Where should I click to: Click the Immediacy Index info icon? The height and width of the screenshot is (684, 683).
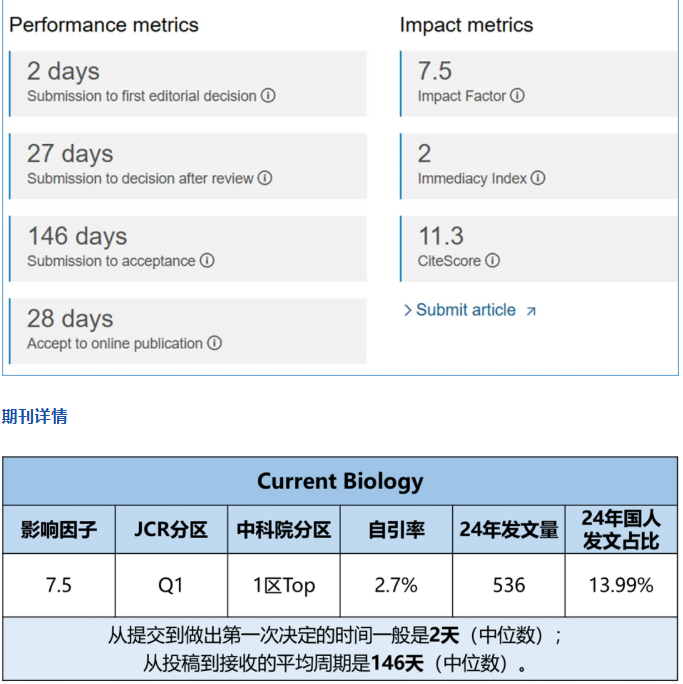[538, 178]
